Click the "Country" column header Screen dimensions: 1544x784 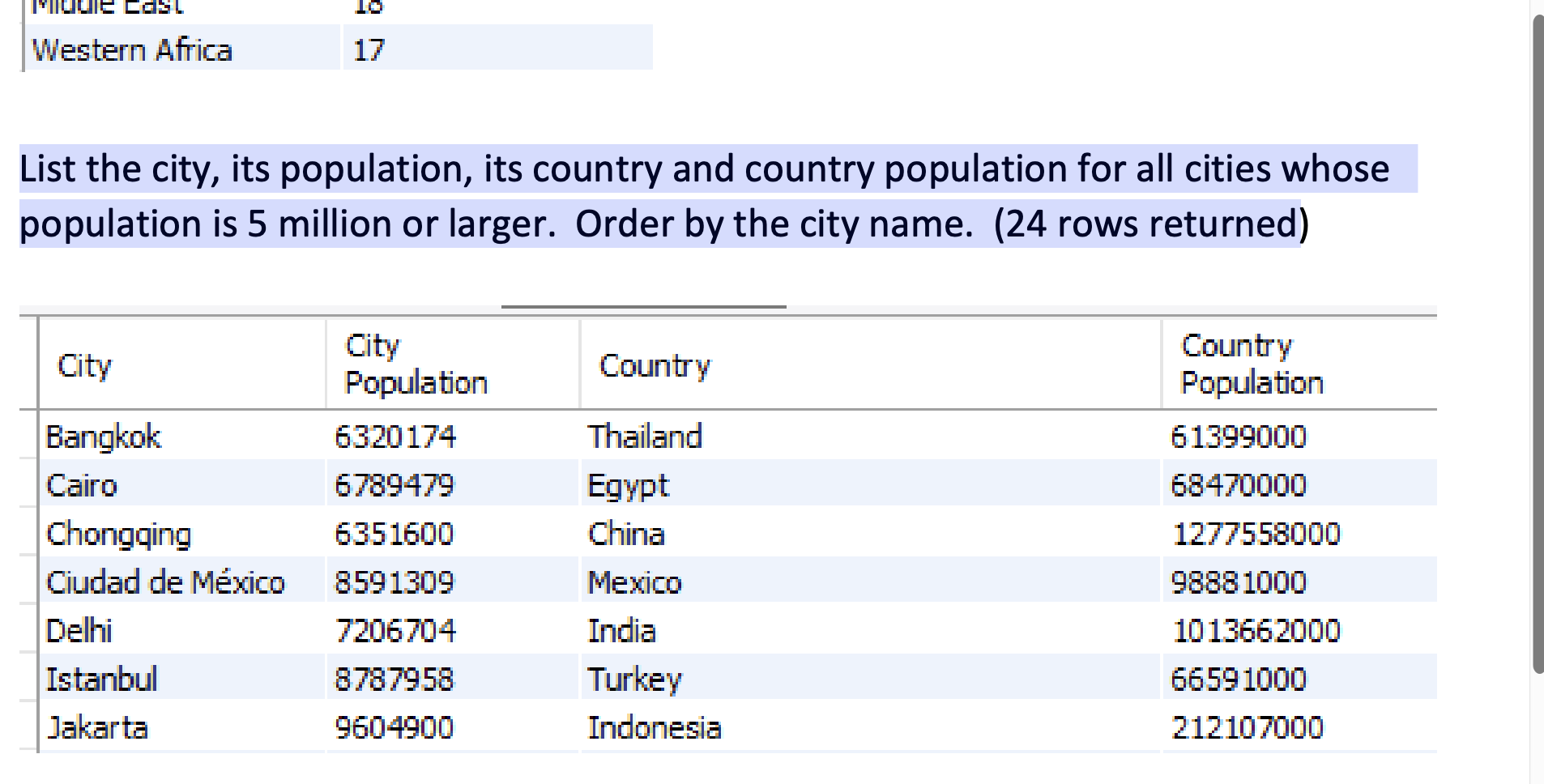pos(653,365)
